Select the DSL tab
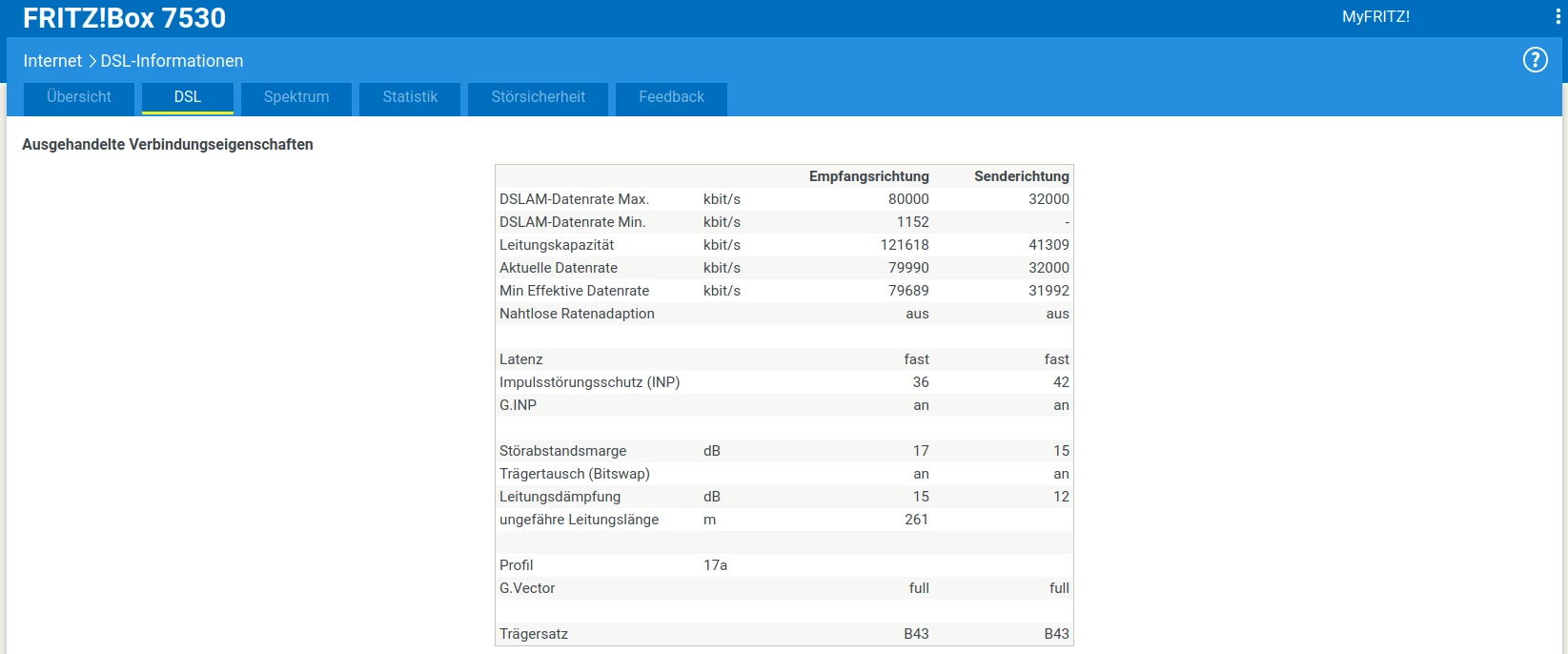 coord(188,97)
